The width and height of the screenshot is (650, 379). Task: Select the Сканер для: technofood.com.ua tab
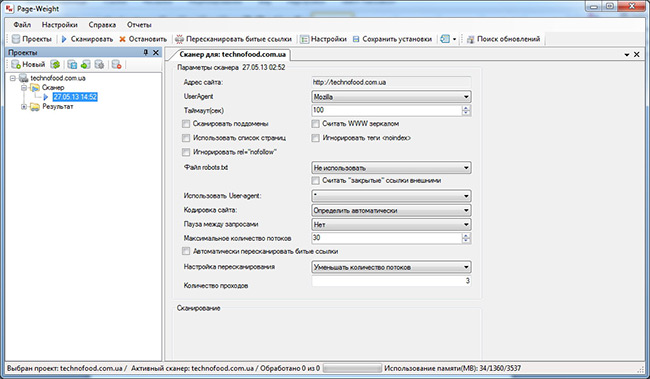point(232,54)
